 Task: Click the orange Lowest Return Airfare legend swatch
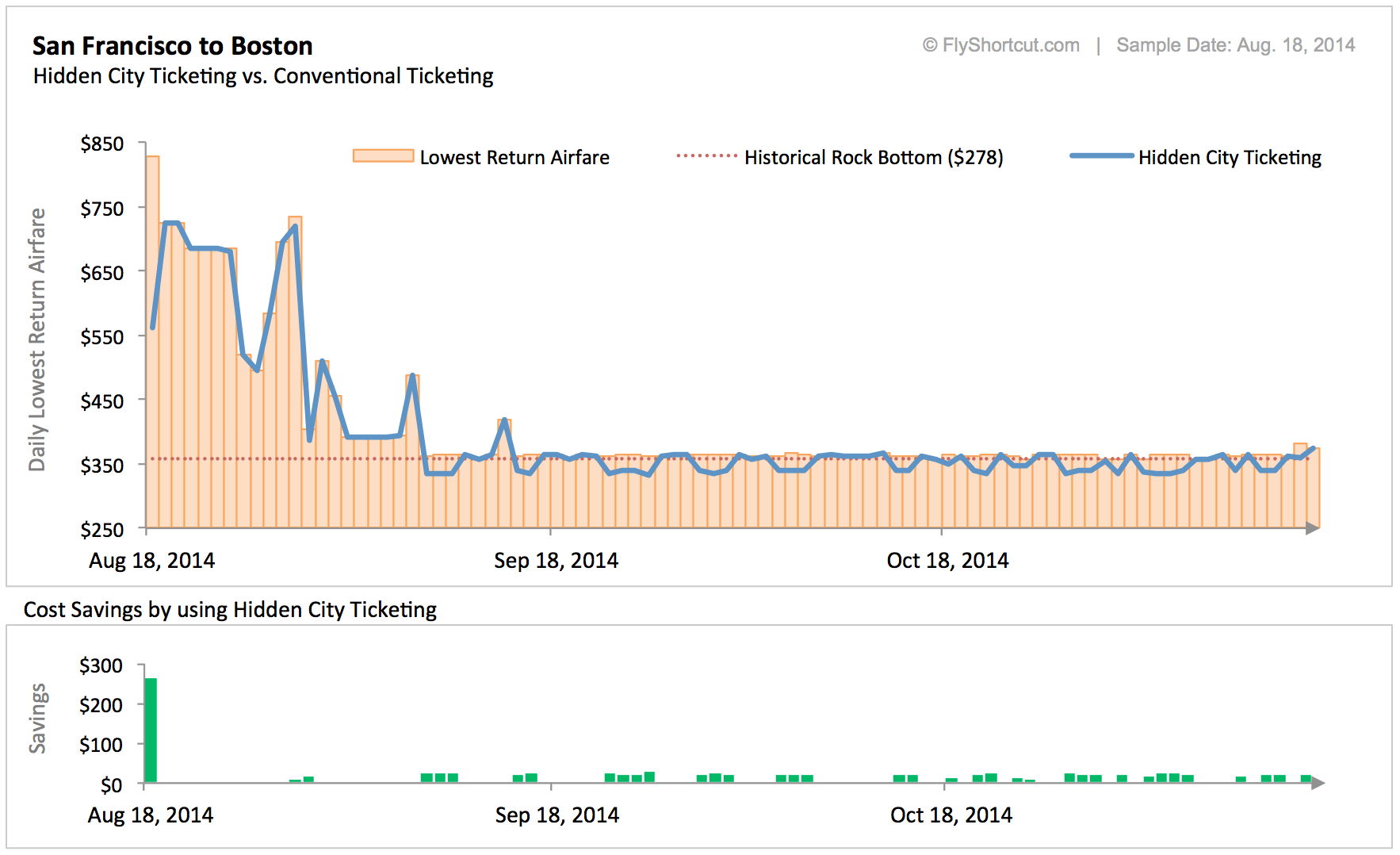[383, 155]
